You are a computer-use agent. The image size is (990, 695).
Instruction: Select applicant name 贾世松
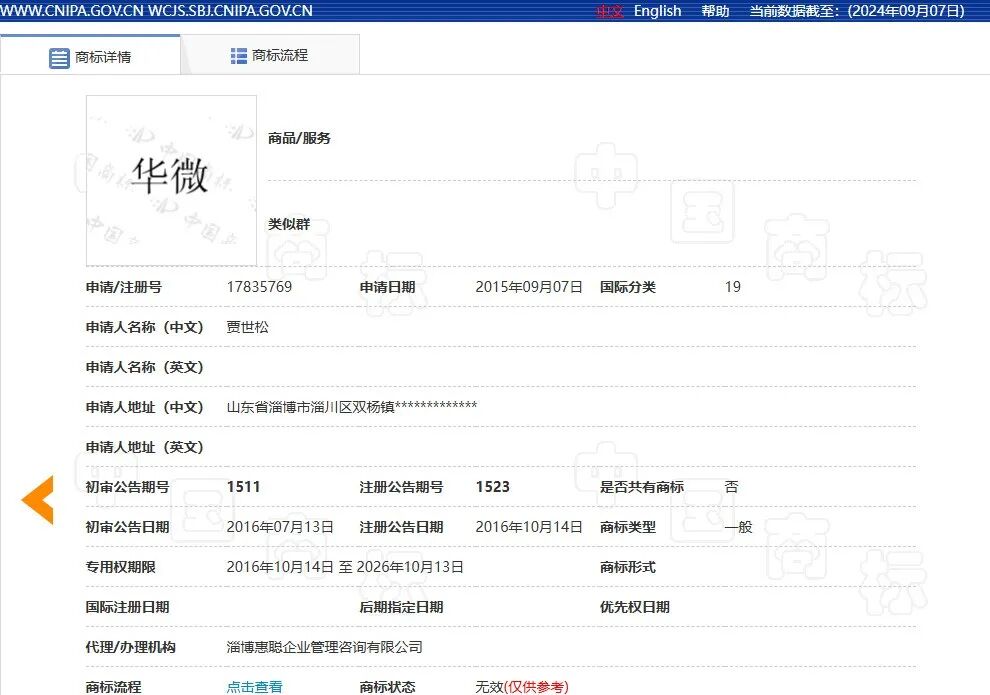coord(247,327)
